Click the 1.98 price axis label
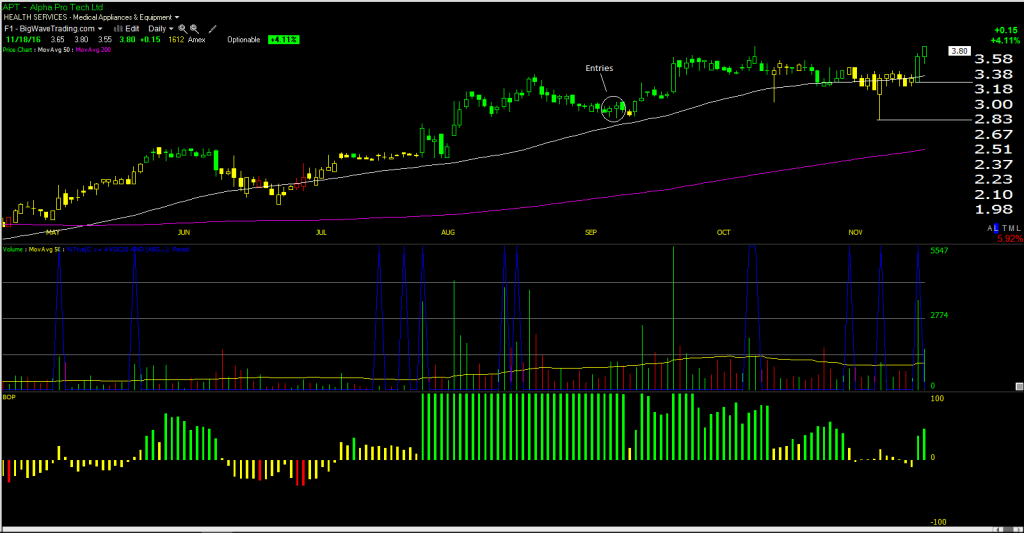Viewport: 1024px width, 533px height. [x=993, y=210]
